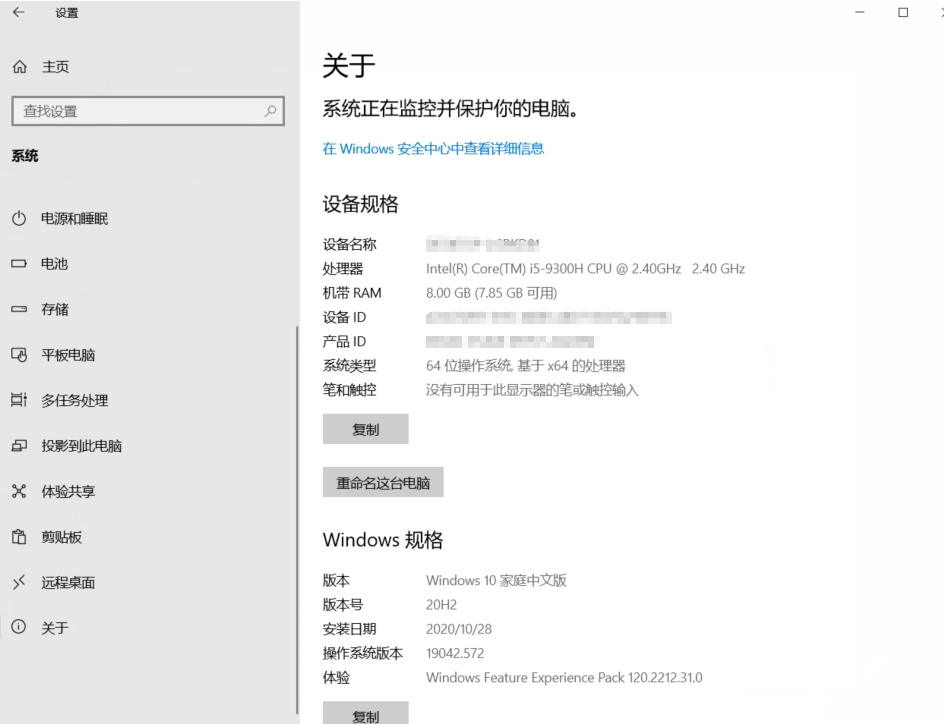Click the 操作系统版本 label
The height and width of the screenshot is (724, 944).
[x=362, y=653]
